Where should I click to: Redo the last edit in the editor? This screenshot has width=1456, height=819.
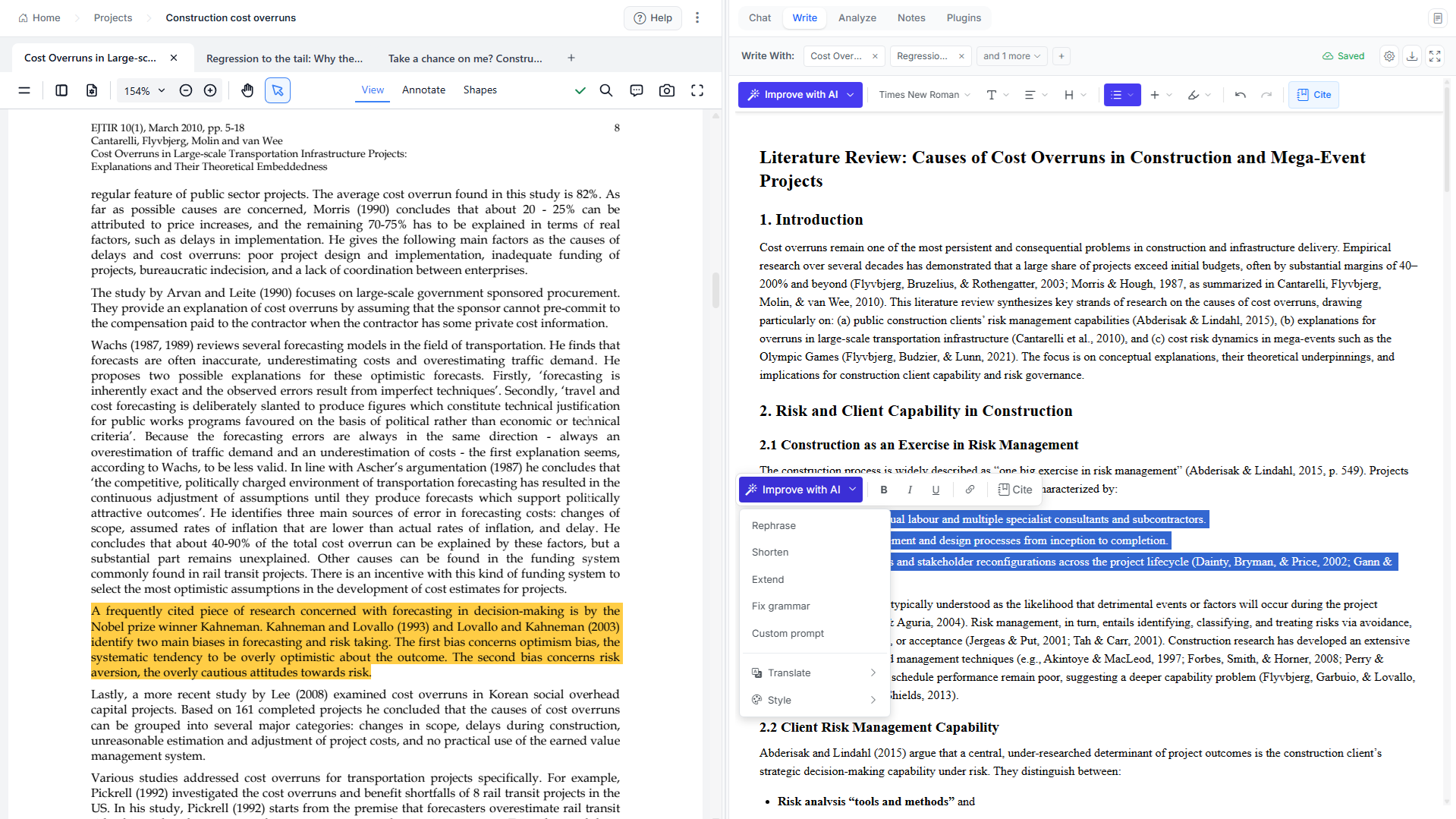[1266, 95]
